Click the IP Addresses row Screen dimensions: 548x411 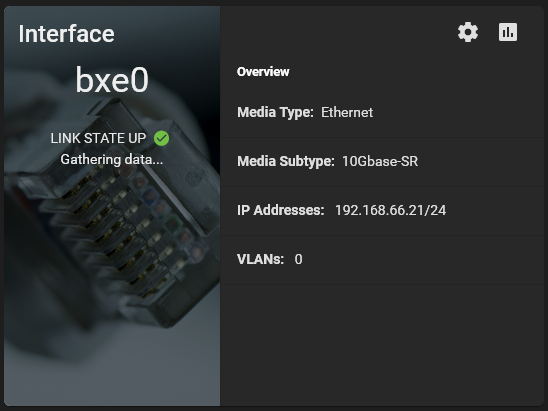point(382,211)
